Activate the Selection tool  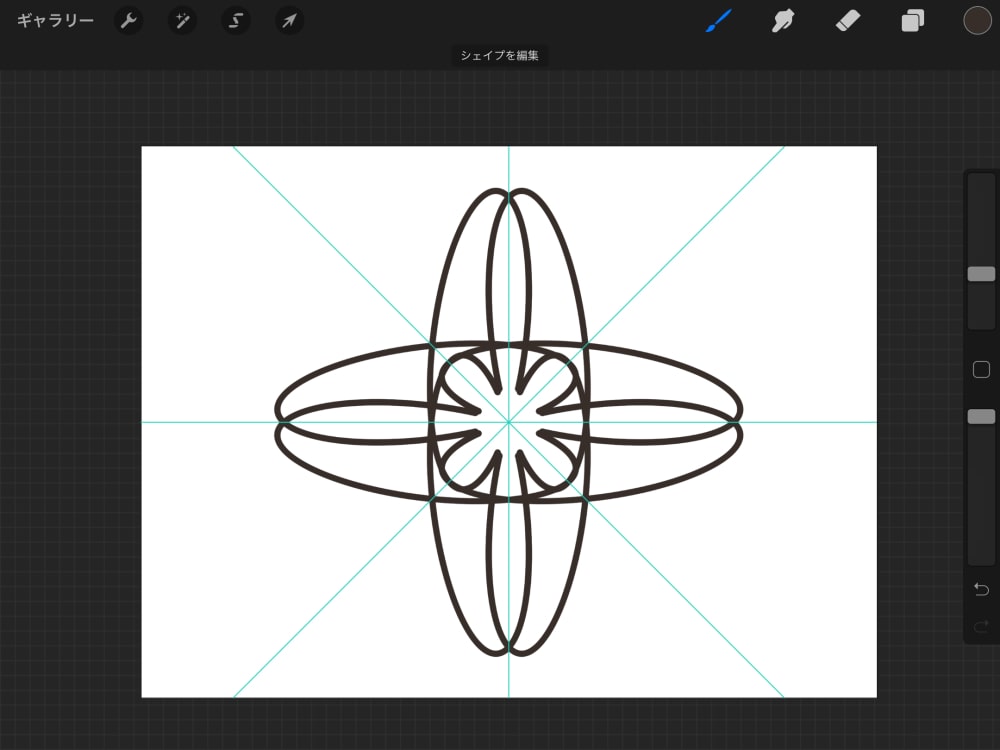[x=235, y=20]
